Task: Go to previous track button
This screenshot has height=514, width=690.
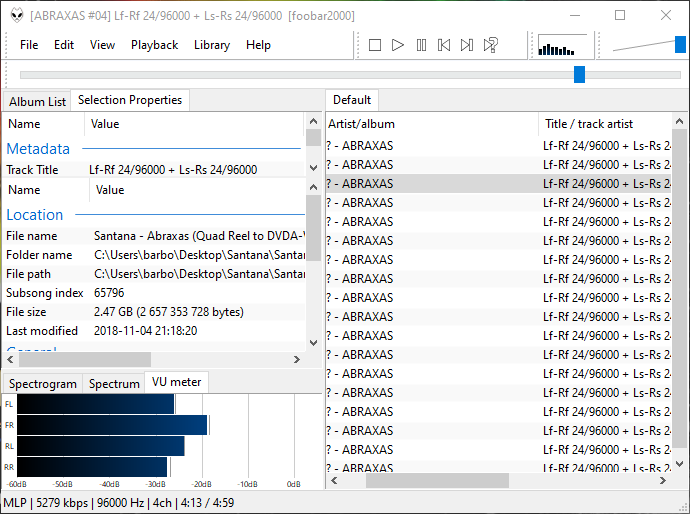Action: point(444,45)
